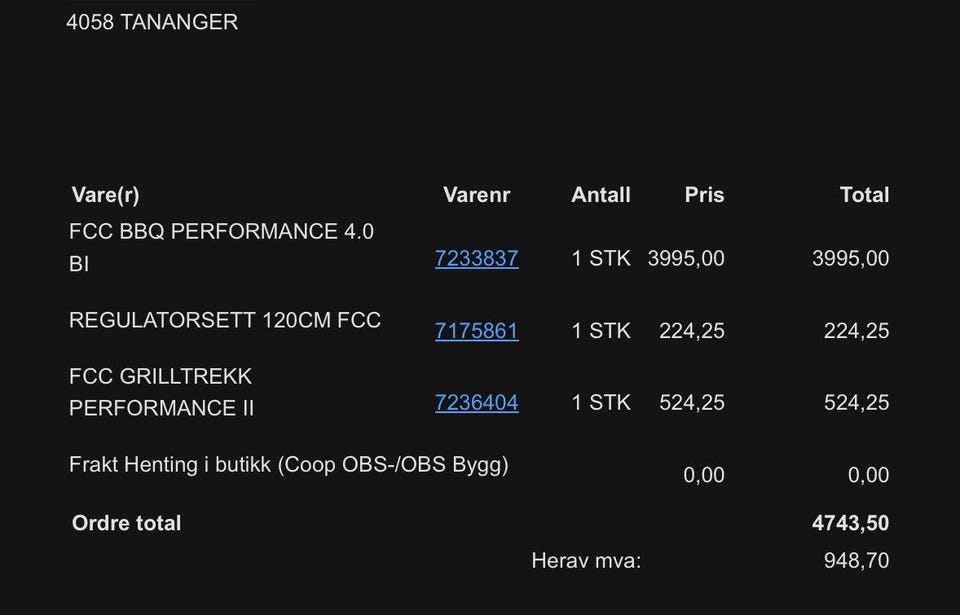Click the 4058 TANANGER address line
The height and width of the screenshot is (615, 960).
point(152,22)
